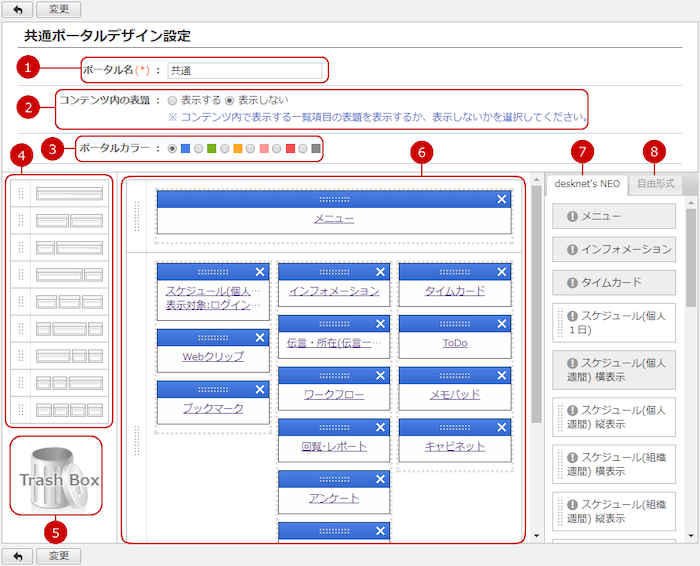Viewport: 700px width, 566px height.
Task: Switch to the 自由形式 tab
Action: (655, 184)
